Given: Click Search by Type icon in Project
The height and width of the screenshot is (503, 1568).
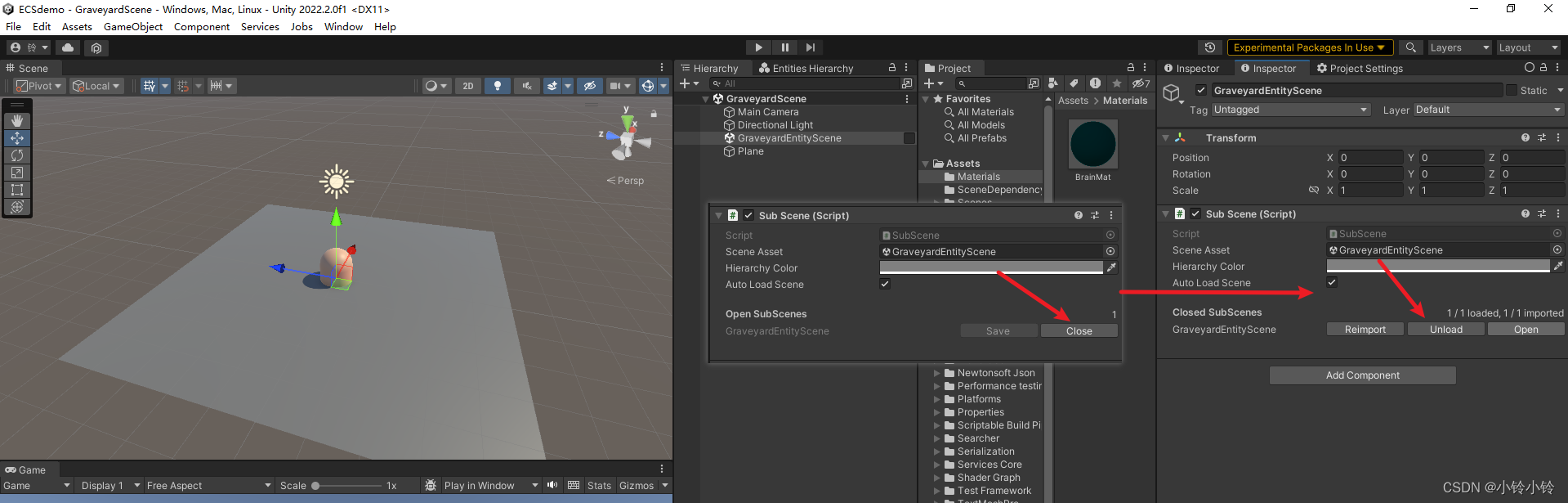Looking at the screenshot, I should pyautogui.click(x=1053, y=83).
